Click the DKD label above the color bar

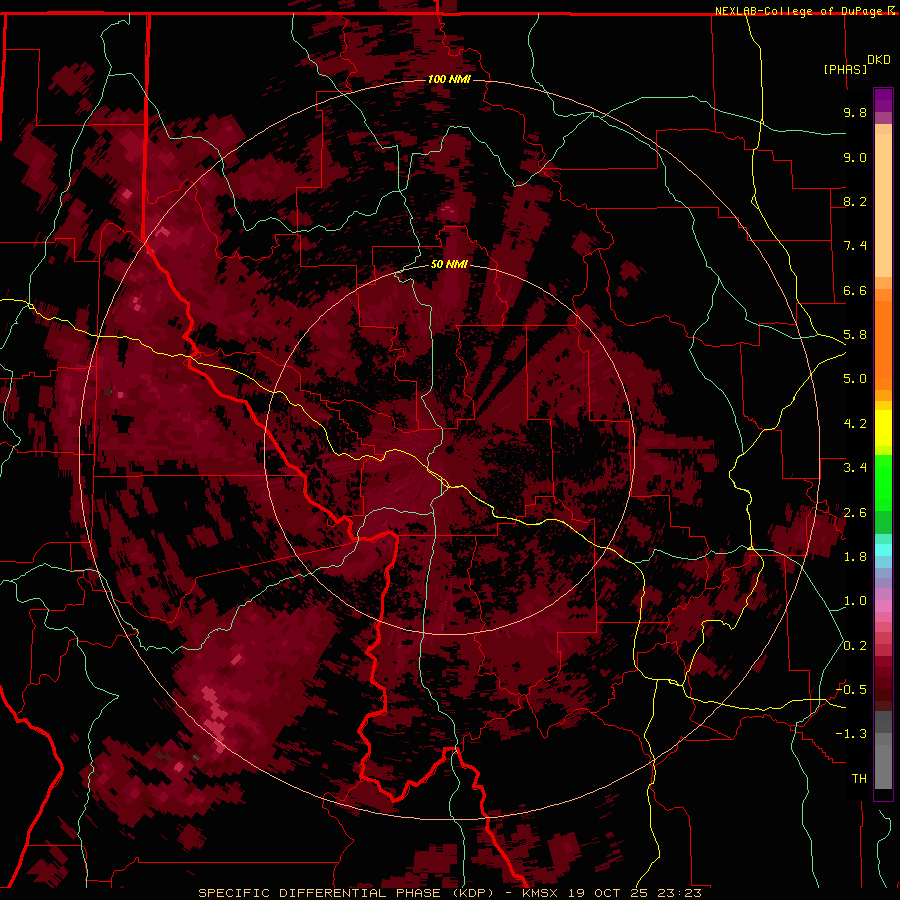pyautogui.click(x=879, y=60)
